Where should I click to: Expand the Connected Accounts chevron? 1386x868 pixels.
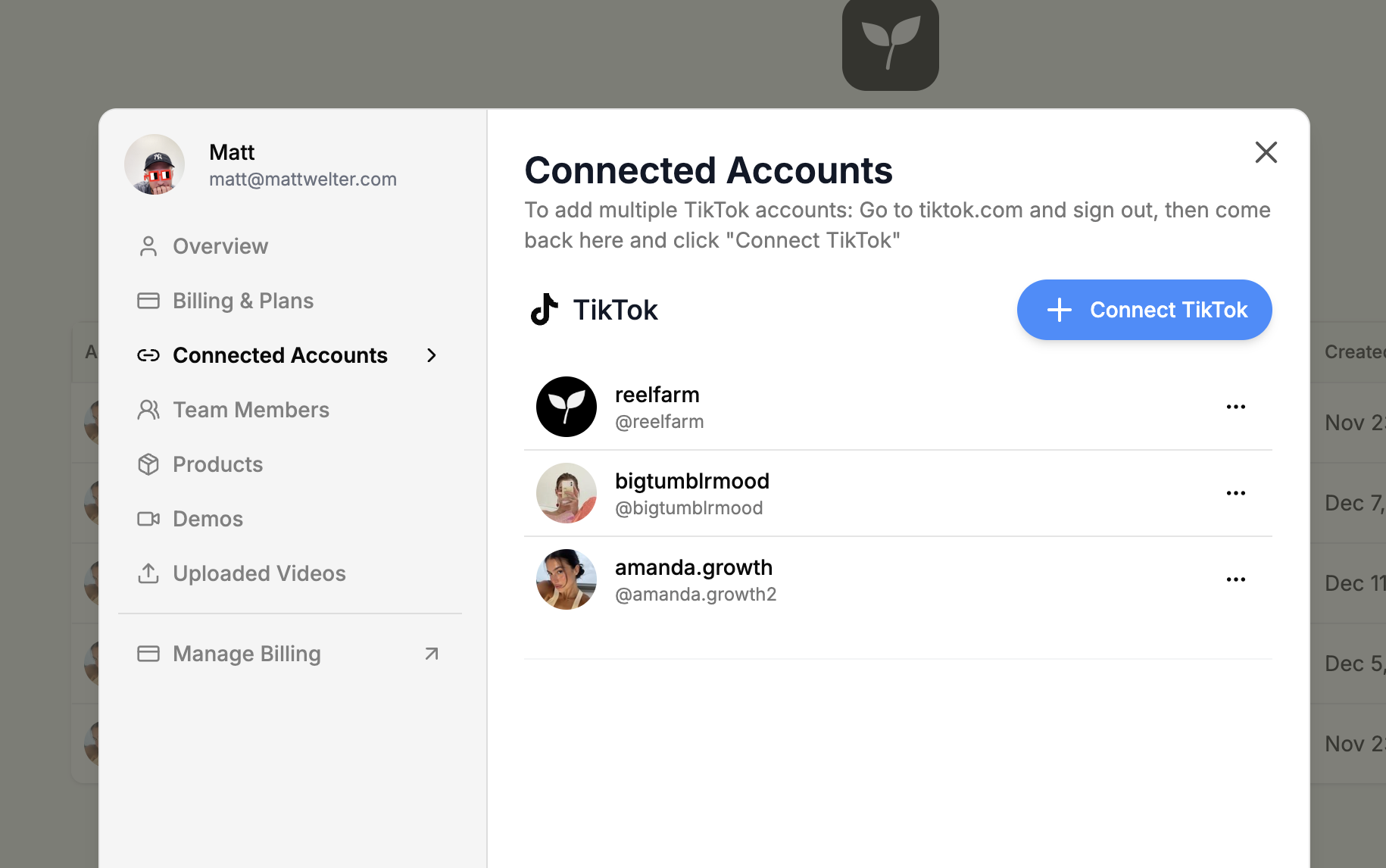click(x=432, y=355)
